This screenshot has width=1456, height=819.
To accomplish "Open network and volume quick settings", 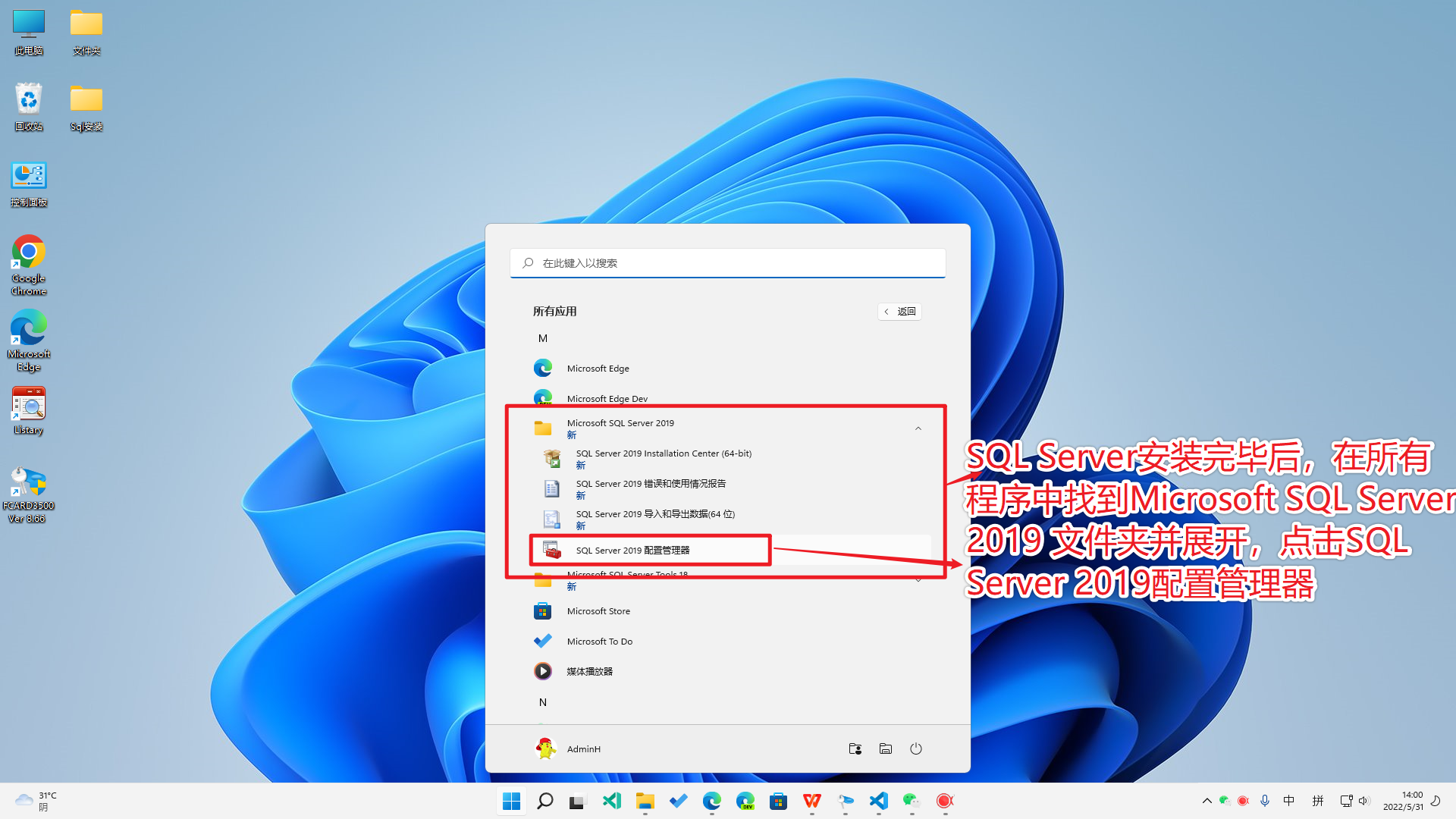I will 1355,801.
